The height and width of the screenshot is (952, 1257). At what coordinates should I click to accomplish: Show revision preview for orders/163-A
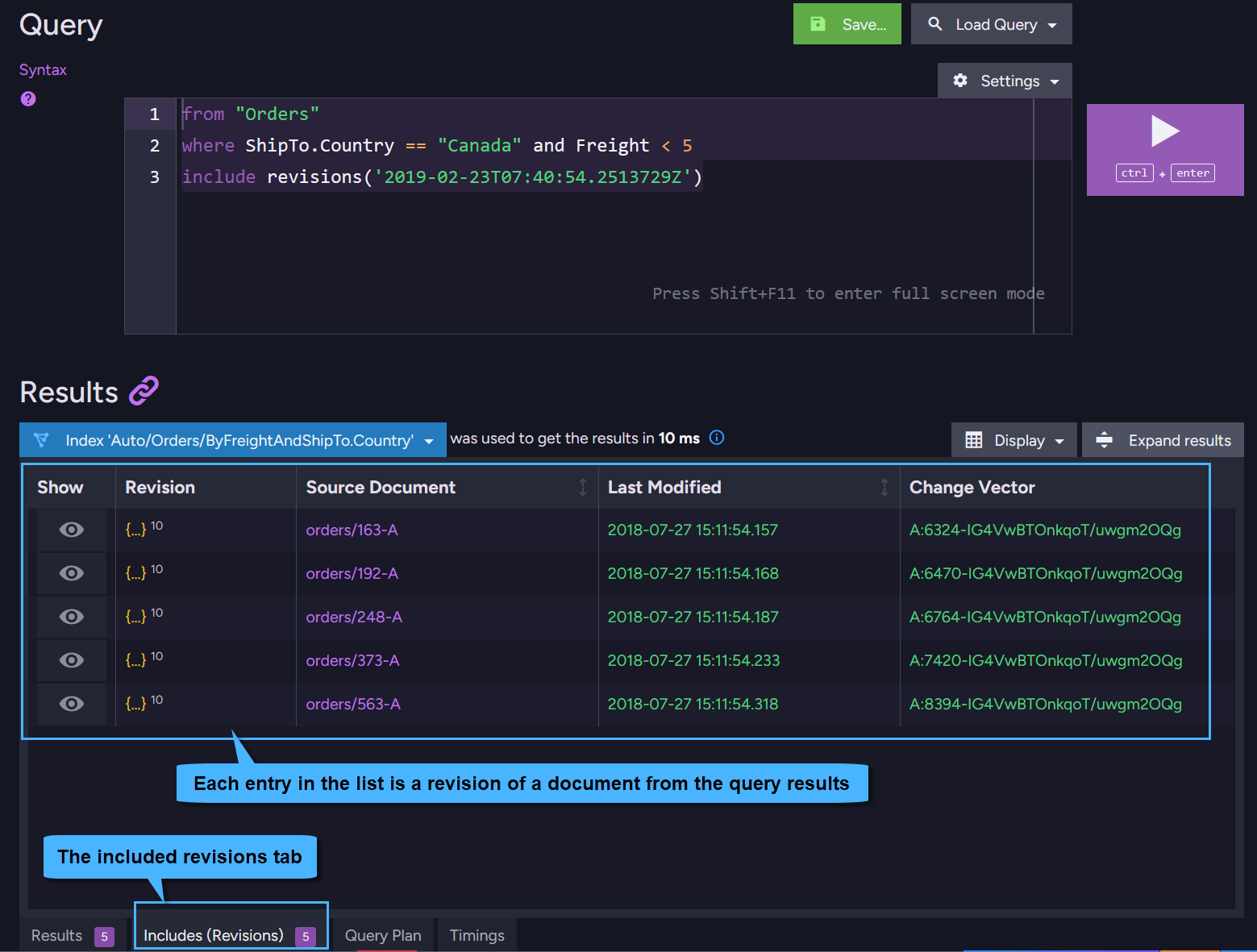click(72, 530)
